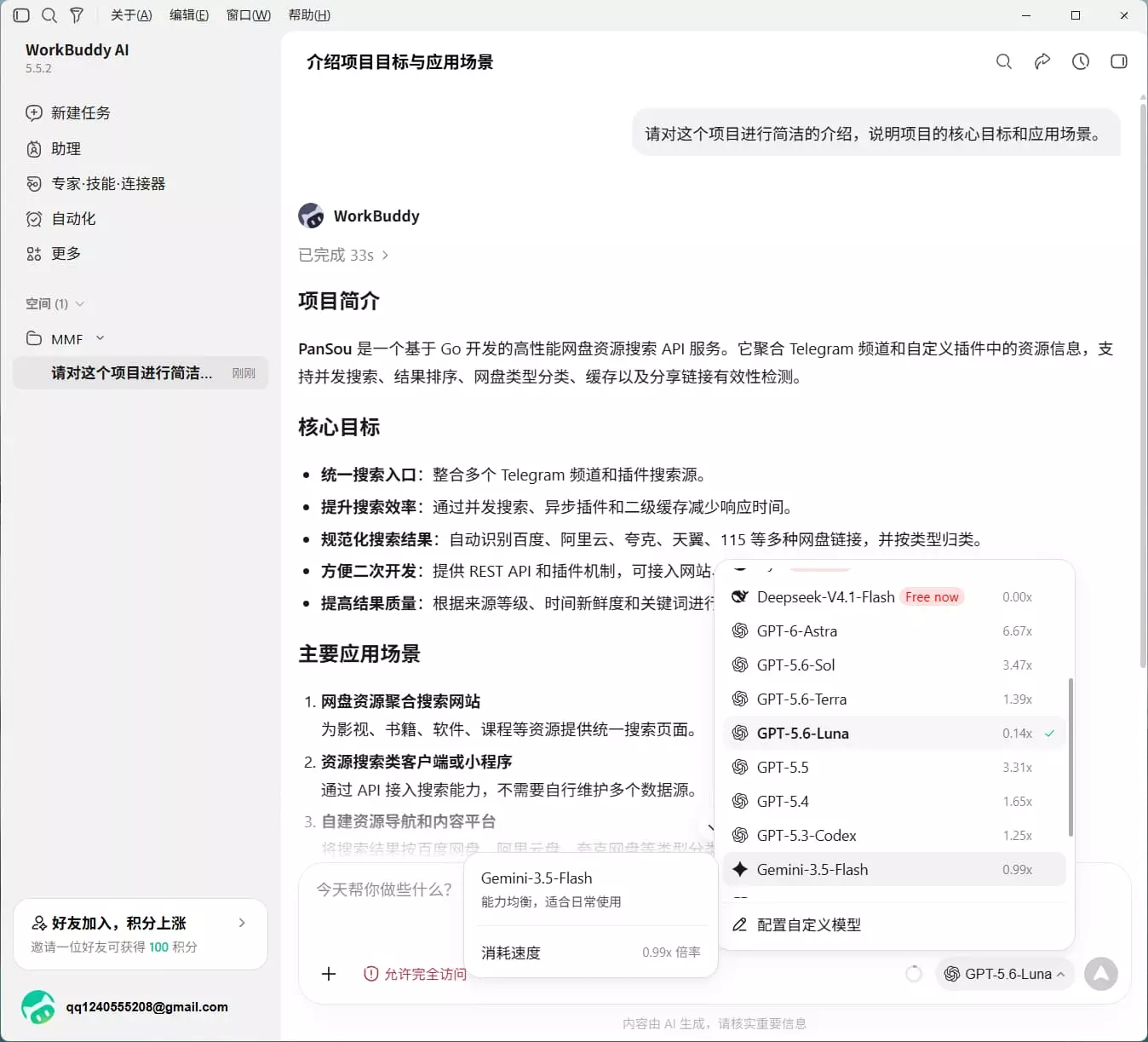Click the WorkBuddy avatar beside the reply
Image resolution: width=1148 pixels, height=1042 pixels.
click(311, 216)
